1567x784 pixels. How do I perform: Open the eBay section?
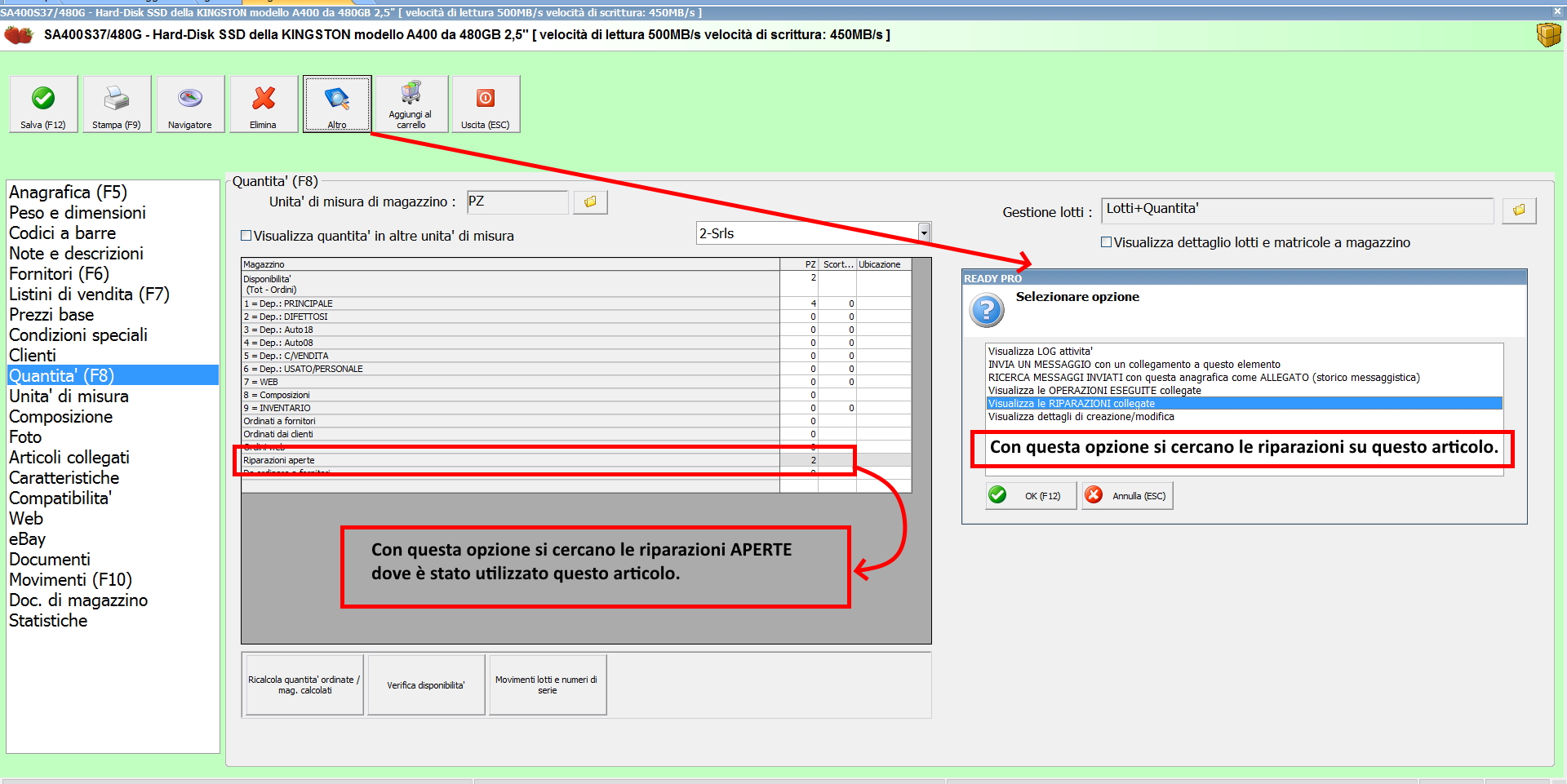click(27, 538)
